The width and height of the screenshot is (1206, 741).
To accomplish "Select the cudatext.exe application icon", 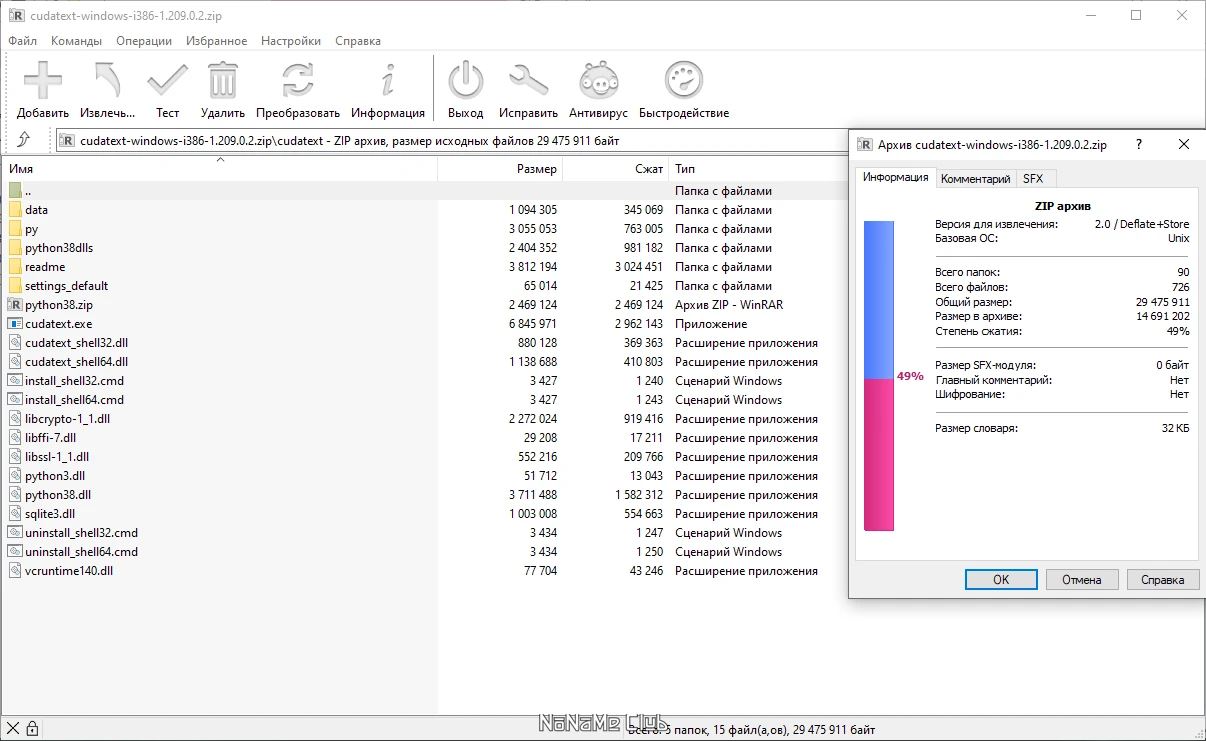I will pos(15,324).
